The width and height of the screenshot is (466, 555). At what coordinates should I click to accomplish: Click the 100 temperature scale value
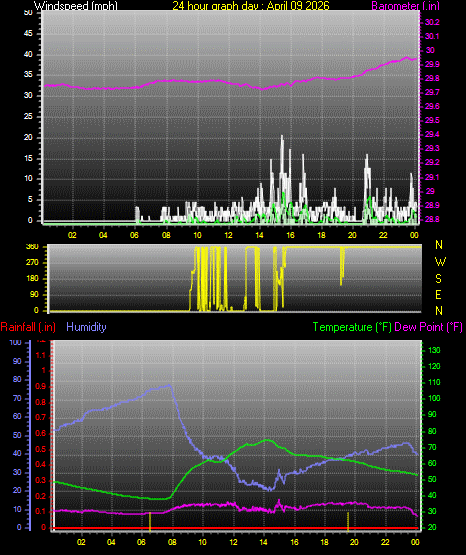(x=434, y=399)
